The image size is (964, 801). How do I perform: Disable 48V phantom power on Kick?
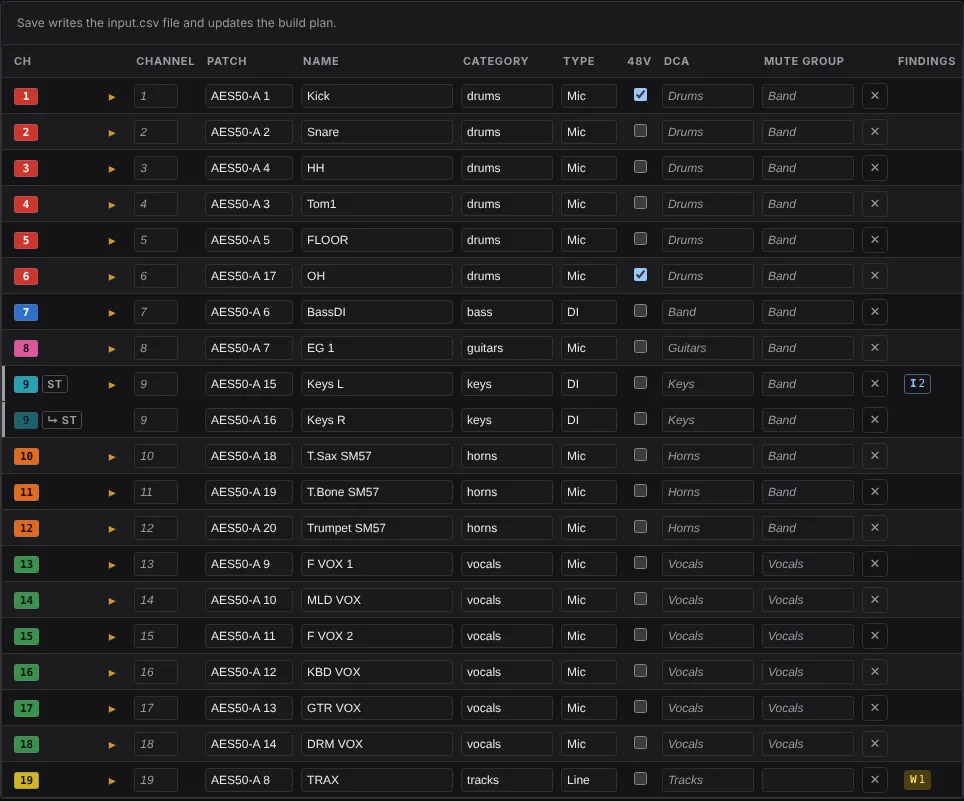(640, 95)
